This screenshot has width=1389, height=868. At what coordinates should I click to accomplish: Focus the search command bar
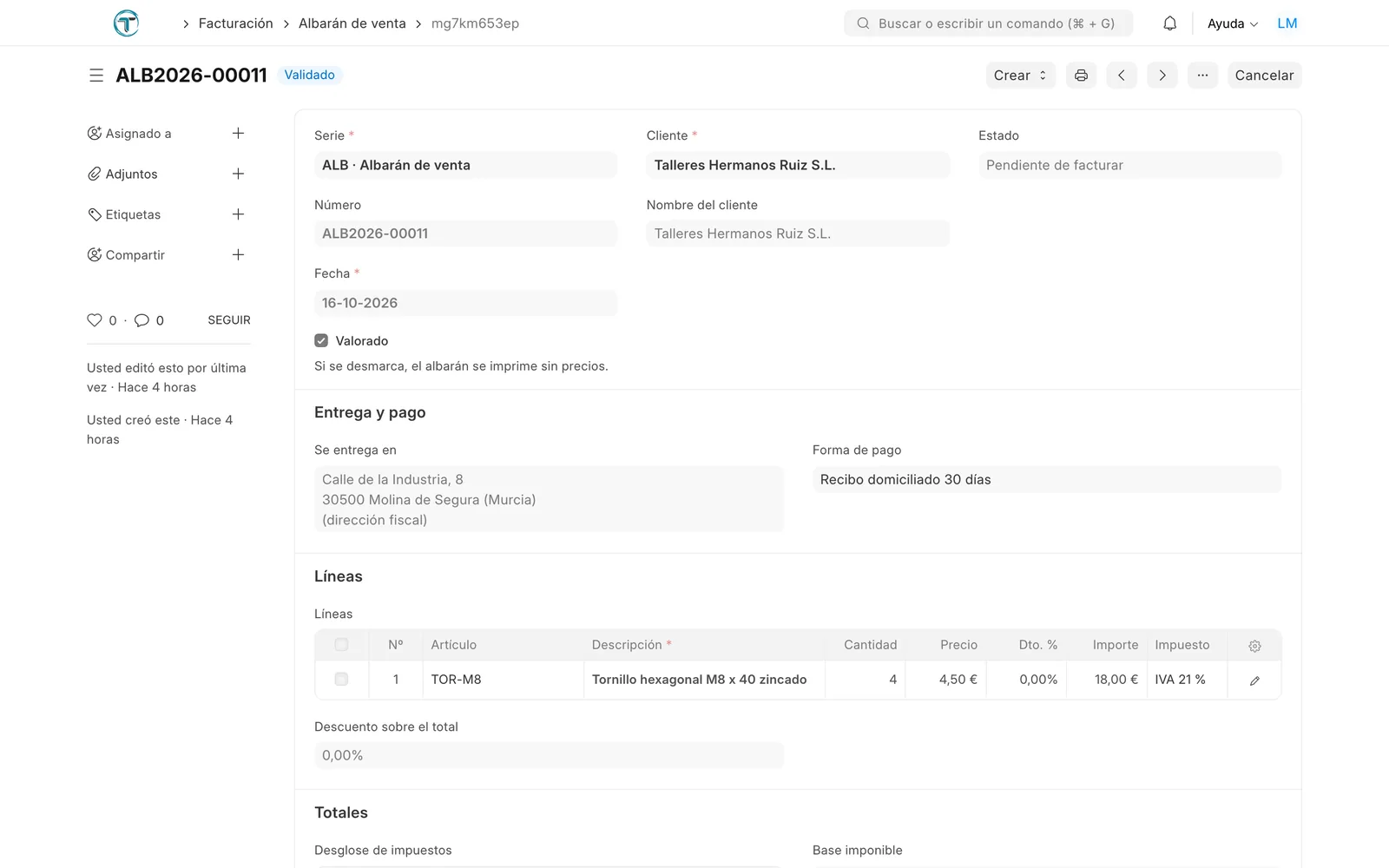click(x=988, y=23)
